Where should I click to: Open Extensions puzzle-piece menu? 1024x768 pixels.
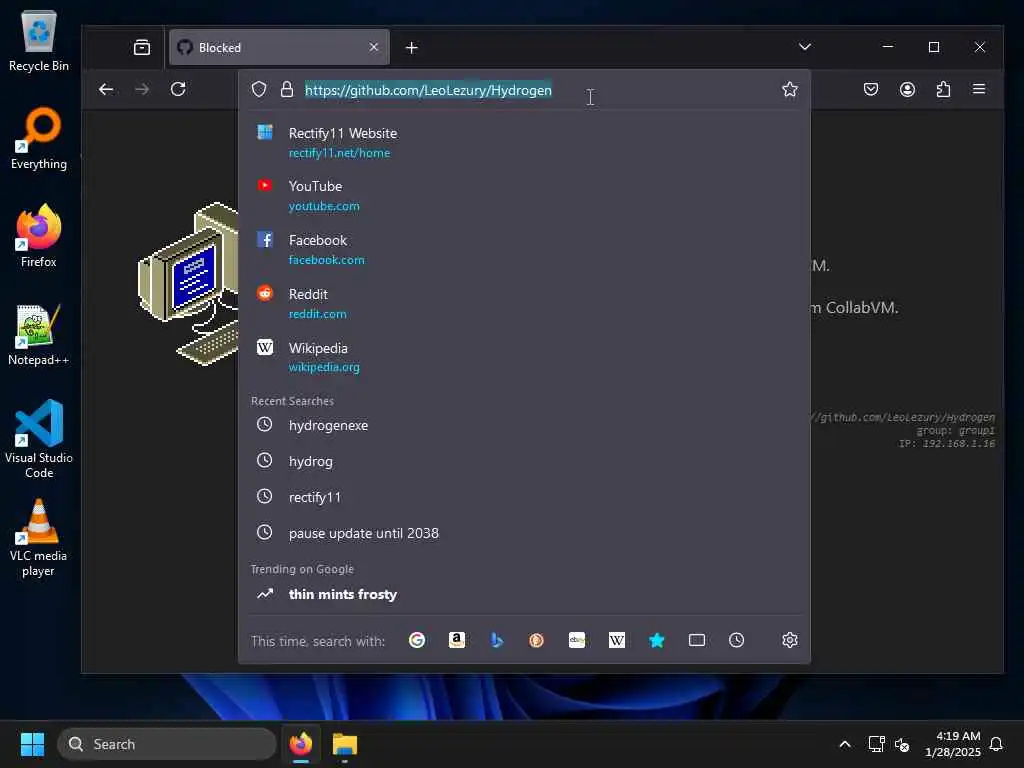point(943,89)
